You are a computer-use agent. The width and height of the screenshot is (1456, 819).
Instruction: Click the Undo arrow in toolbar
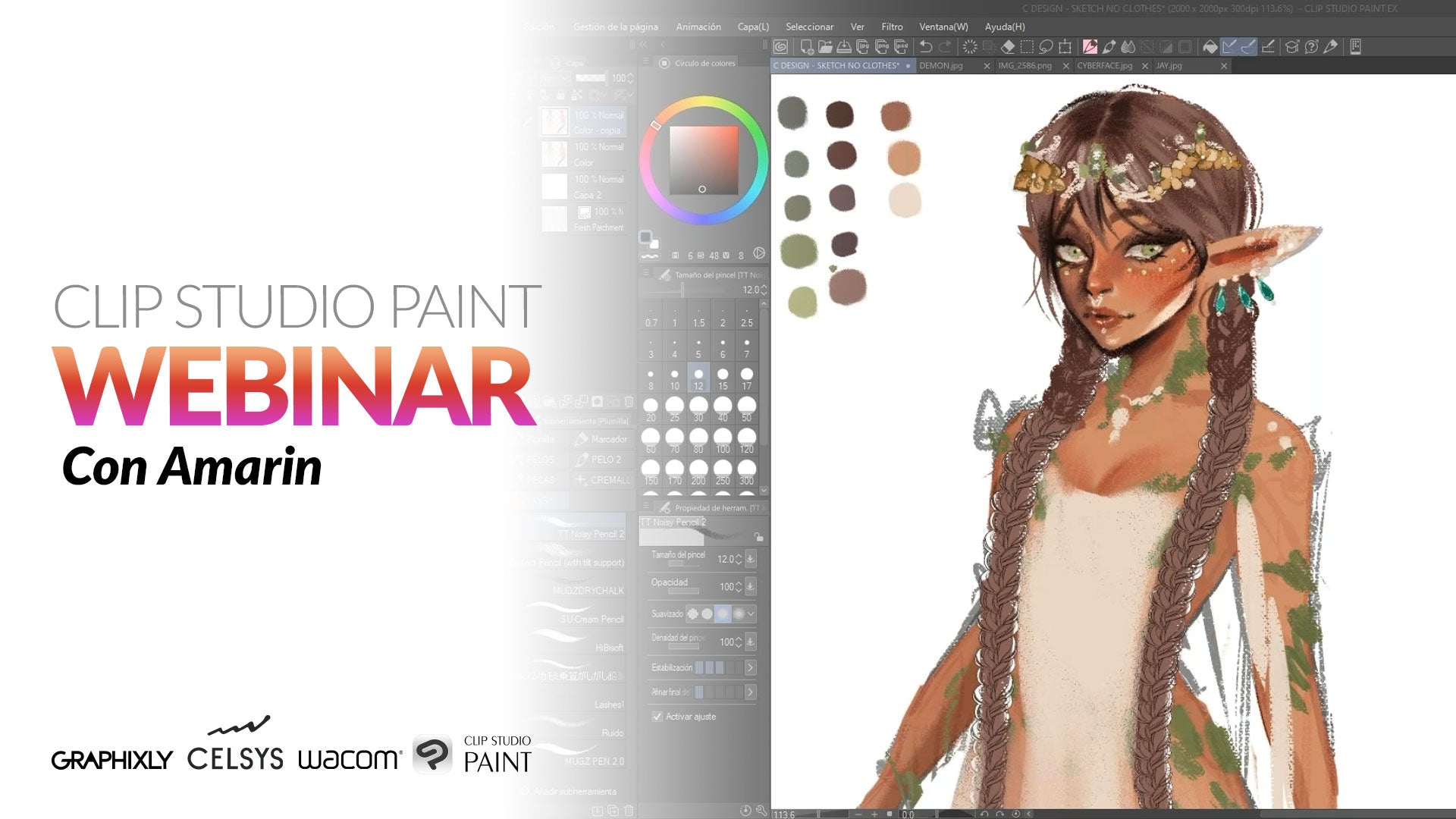(x=926, y=47)
